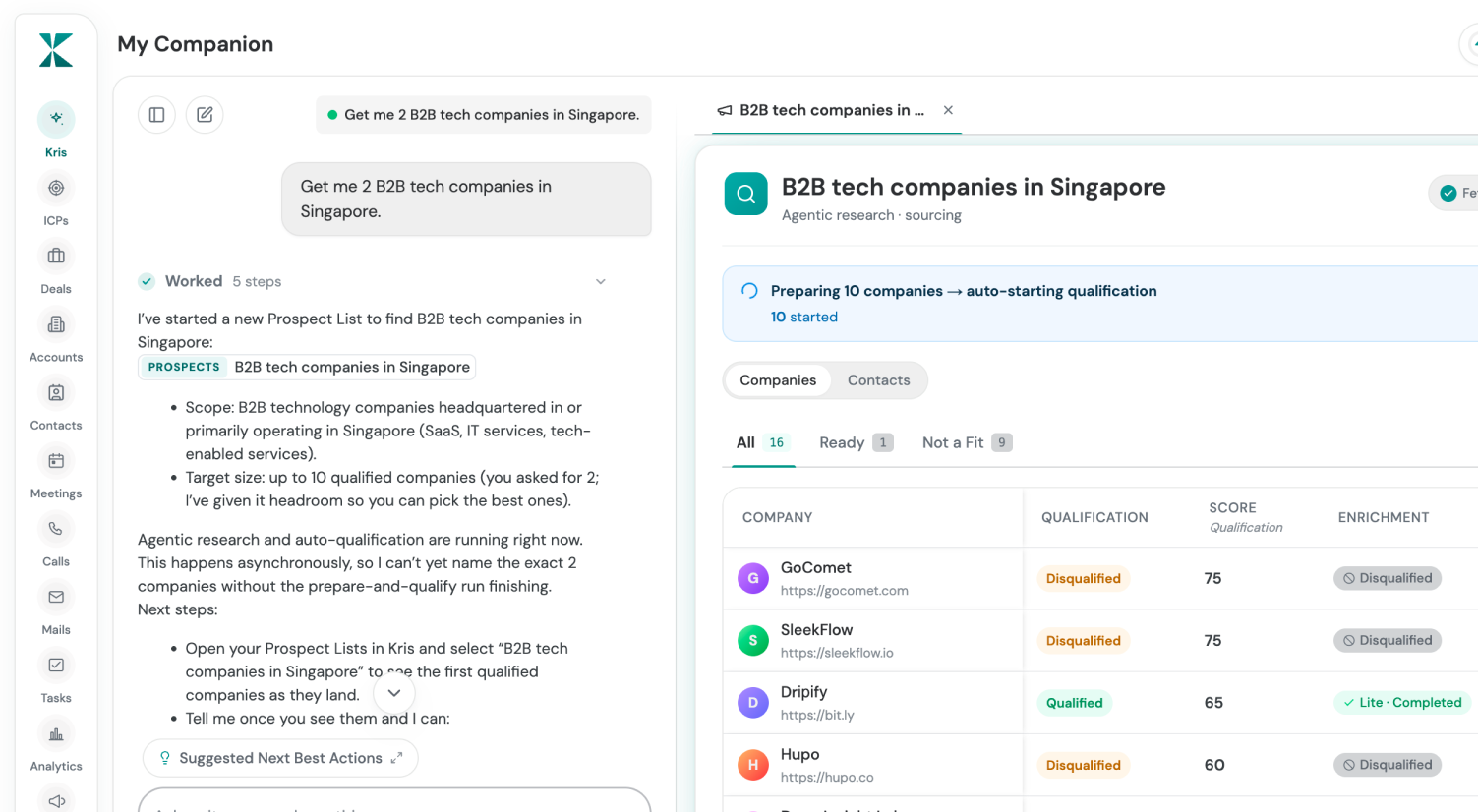Click score 65 in Dripify row
The width and height of the screenshot is (1478, 812).
click(1213, 703)
